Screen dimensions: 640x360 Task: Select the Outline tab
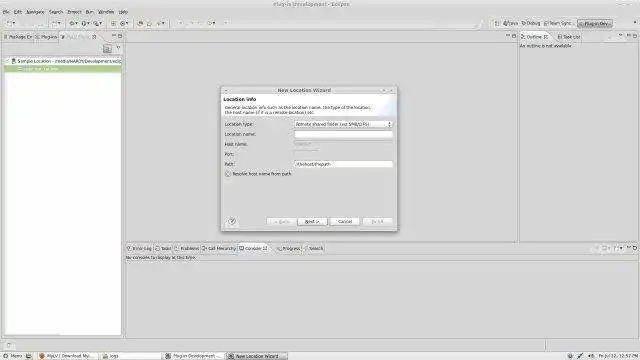(535, 37)
